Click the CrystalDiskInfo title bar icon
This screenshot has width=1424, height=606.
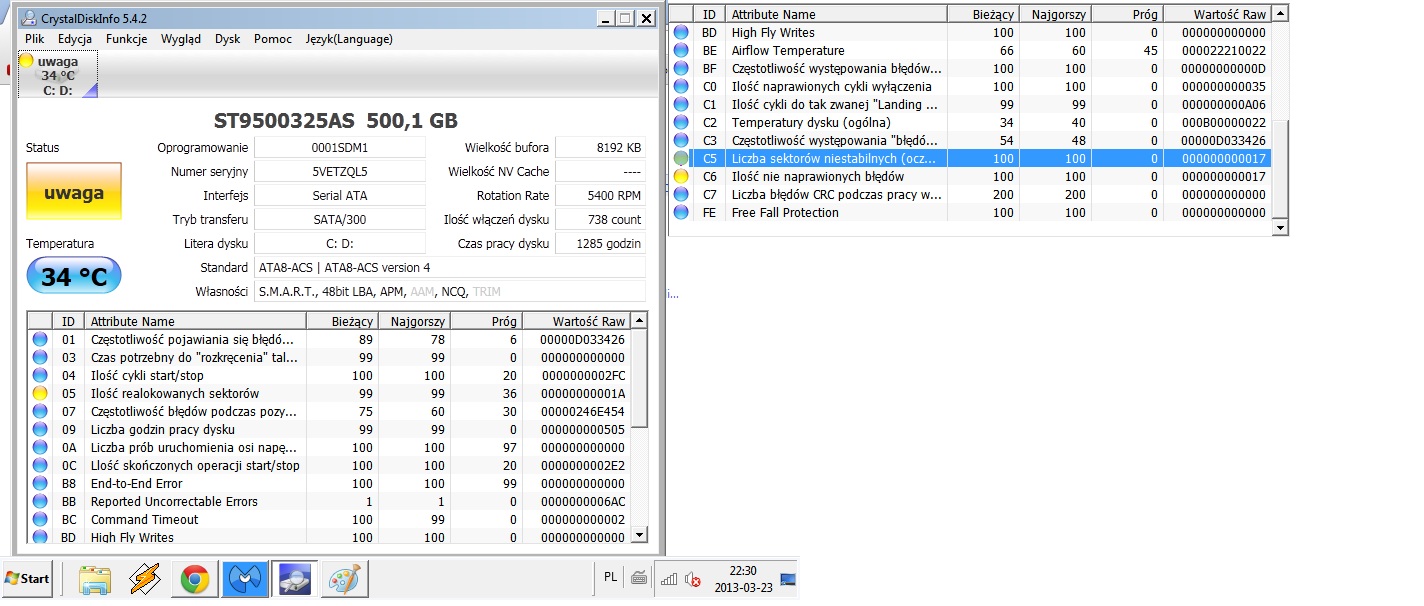point(31,18)
